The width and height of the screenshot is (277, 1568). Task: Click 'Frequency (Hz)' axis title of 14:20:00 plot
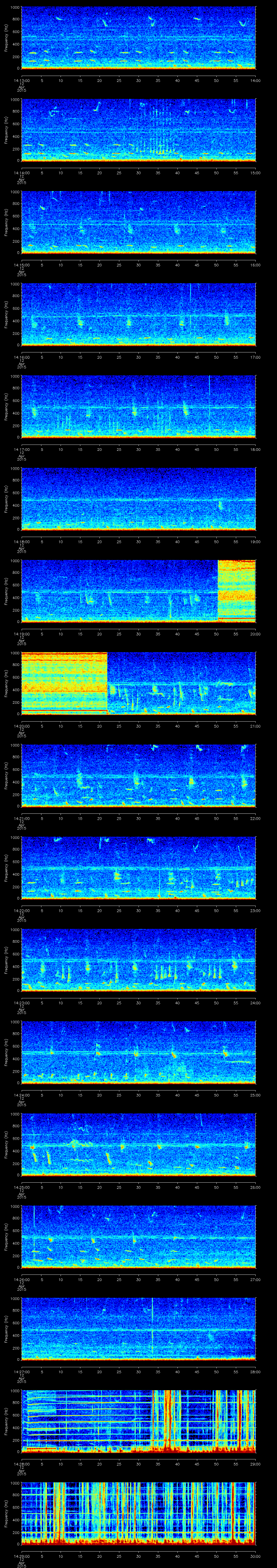[6, 683]
